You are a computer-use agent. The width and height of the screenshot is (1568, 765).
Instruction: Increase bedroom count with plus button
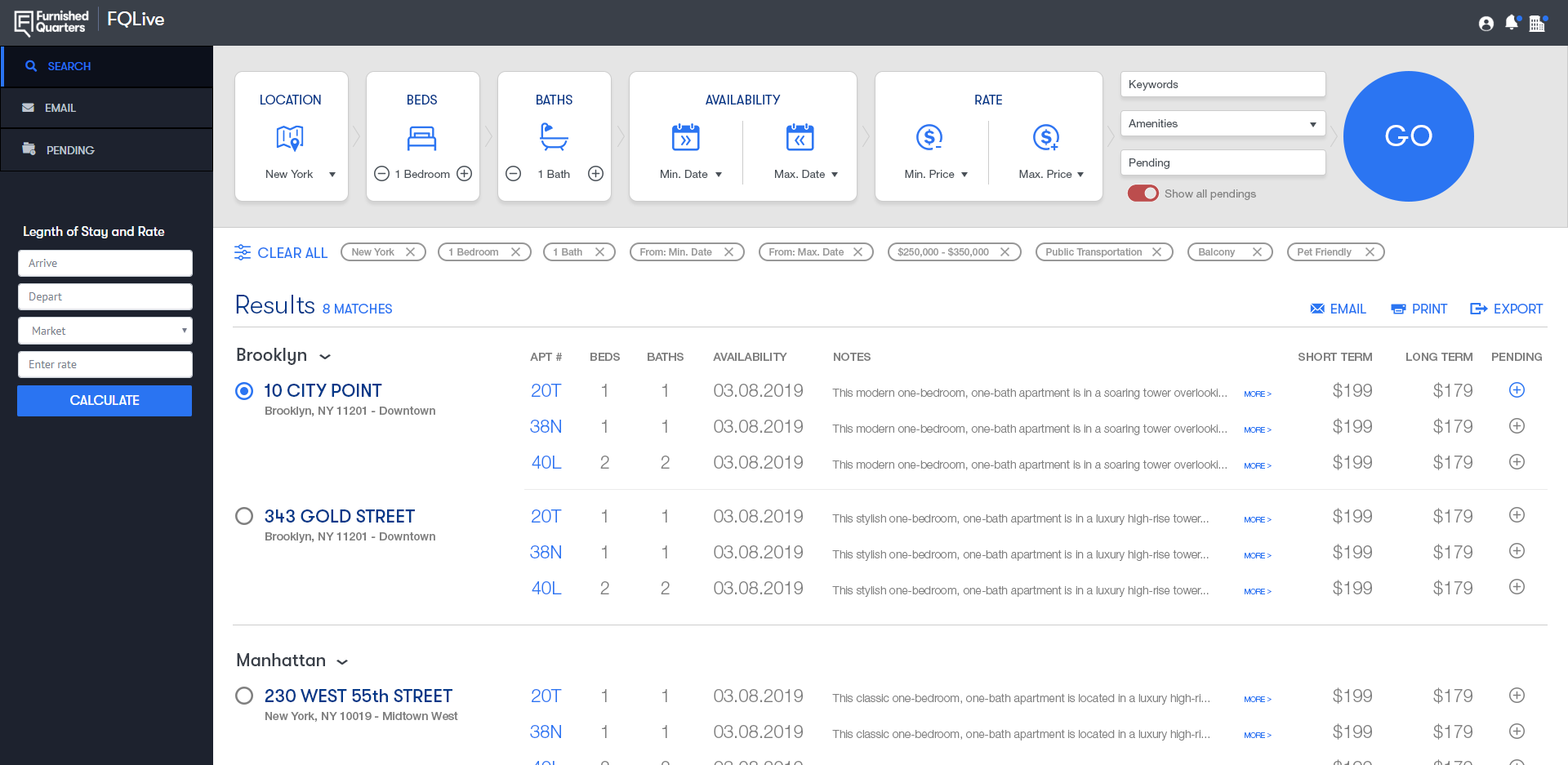tap(465, 173)
